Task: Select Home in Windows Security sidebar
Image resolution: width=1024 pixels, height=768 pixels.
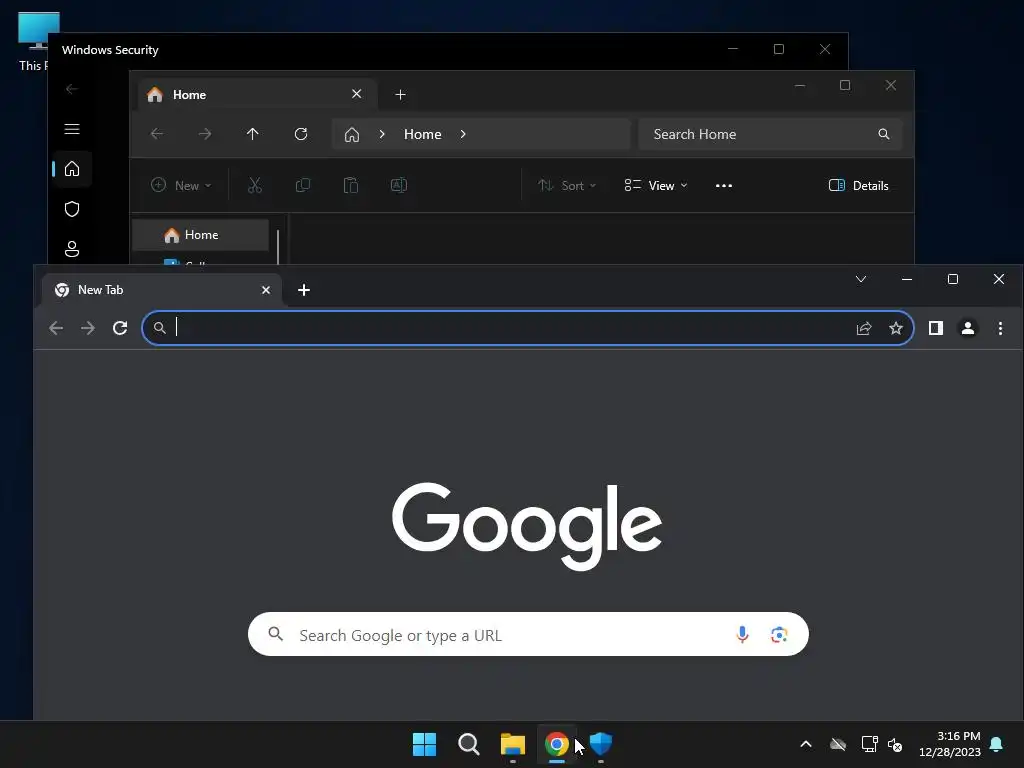Action: tap(72, 169)
